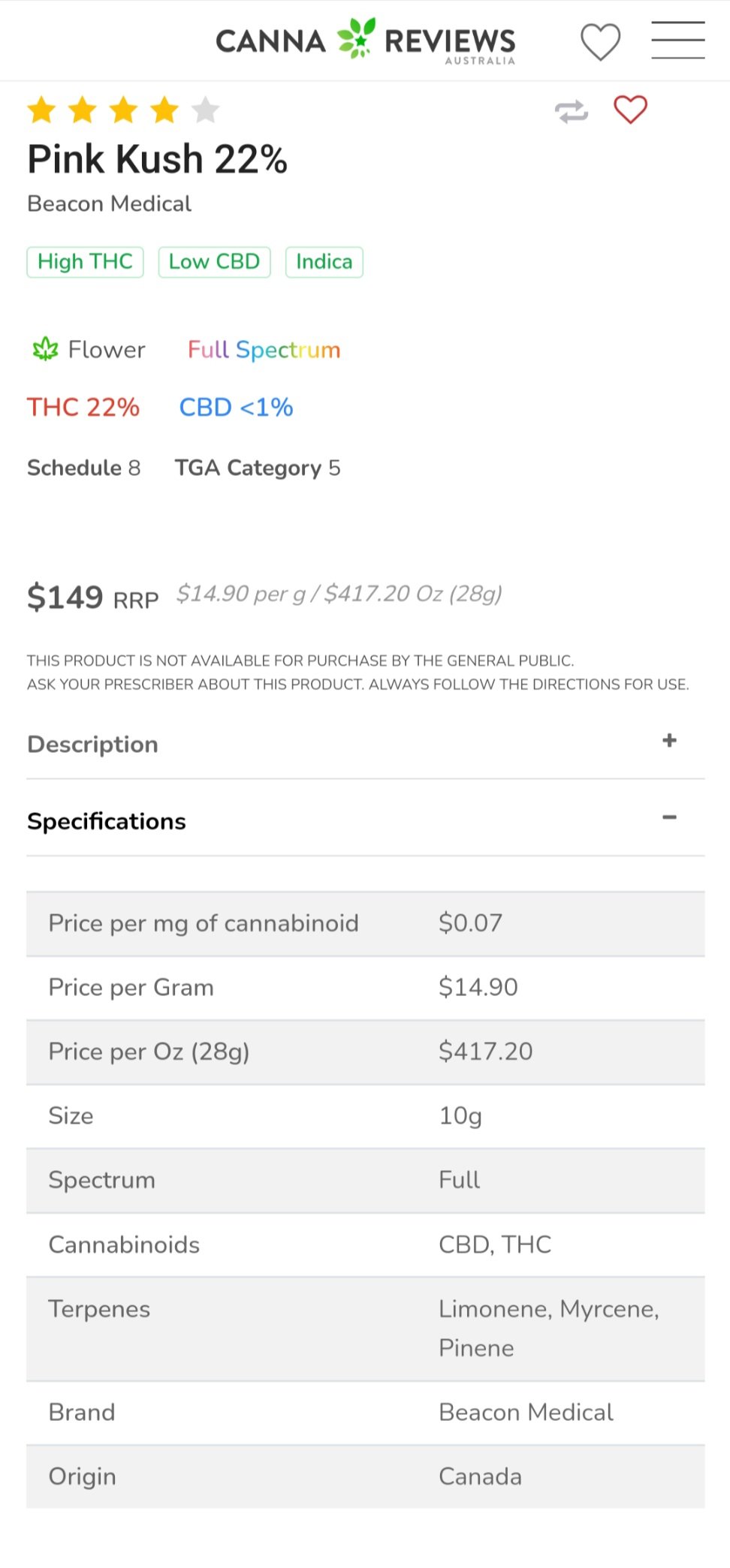Click the first rating star

[x=42, y=110]
